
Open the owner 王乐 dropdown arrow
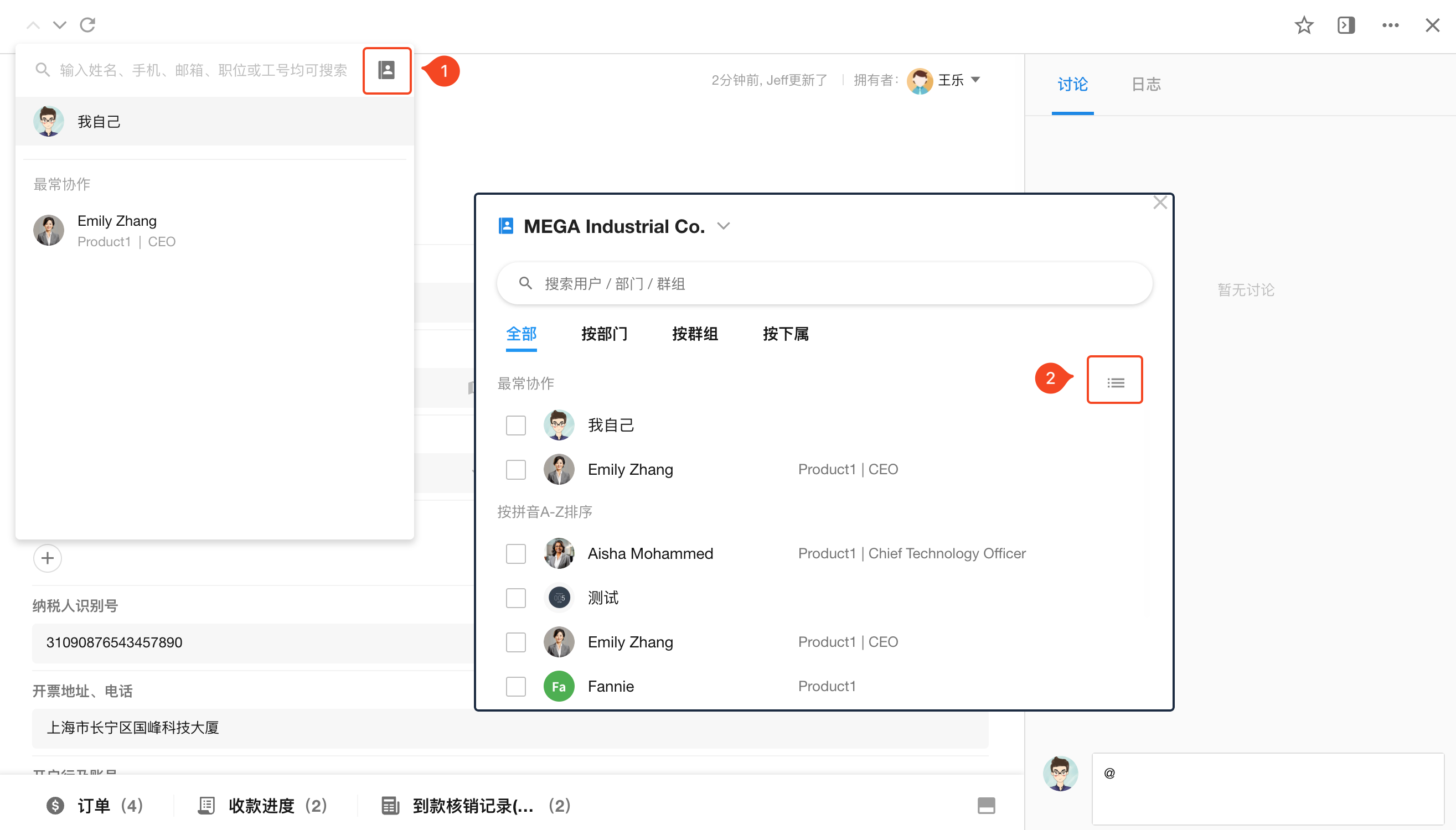[975, 80]
